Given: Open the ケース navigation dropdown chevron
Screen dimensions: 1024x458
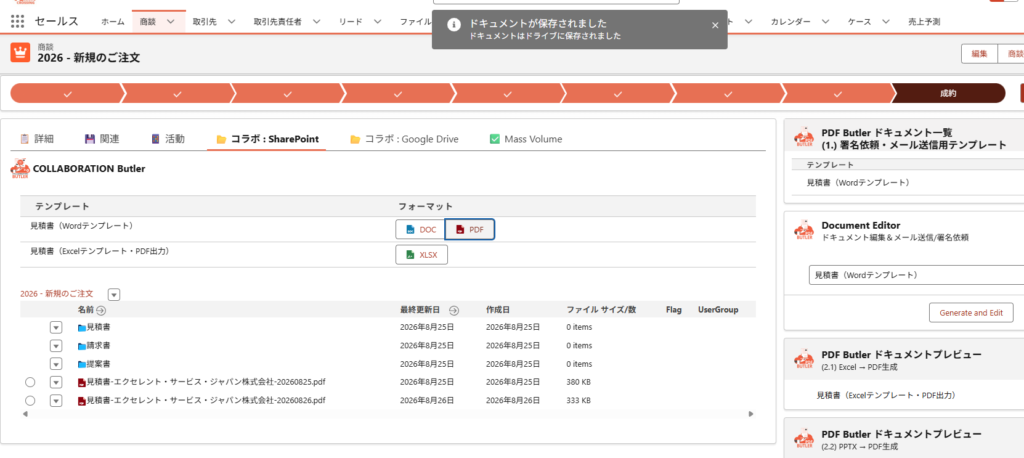Looking at the screenshot, I should click(x=886, y=22).
